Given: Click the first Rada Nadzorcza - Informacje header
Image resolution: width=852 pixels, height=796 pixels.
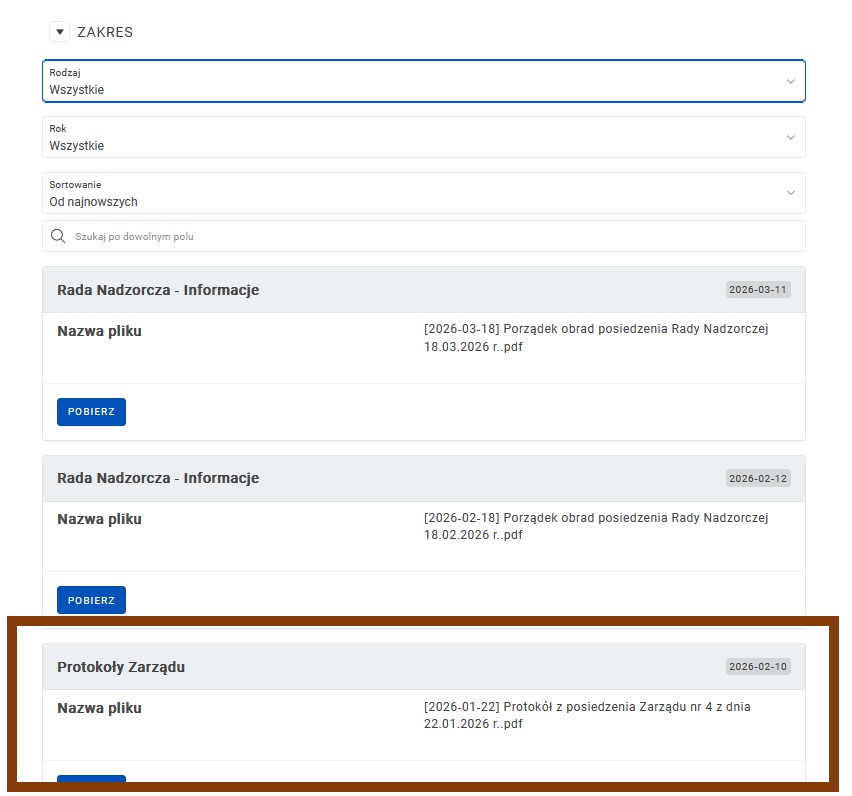Looking at the screenshot, I should (x=158, y=290).
